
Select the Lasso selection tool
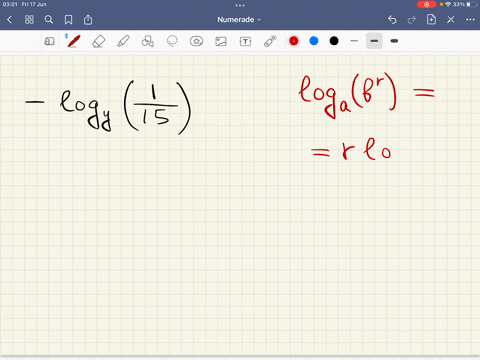[x=172, y=41]
